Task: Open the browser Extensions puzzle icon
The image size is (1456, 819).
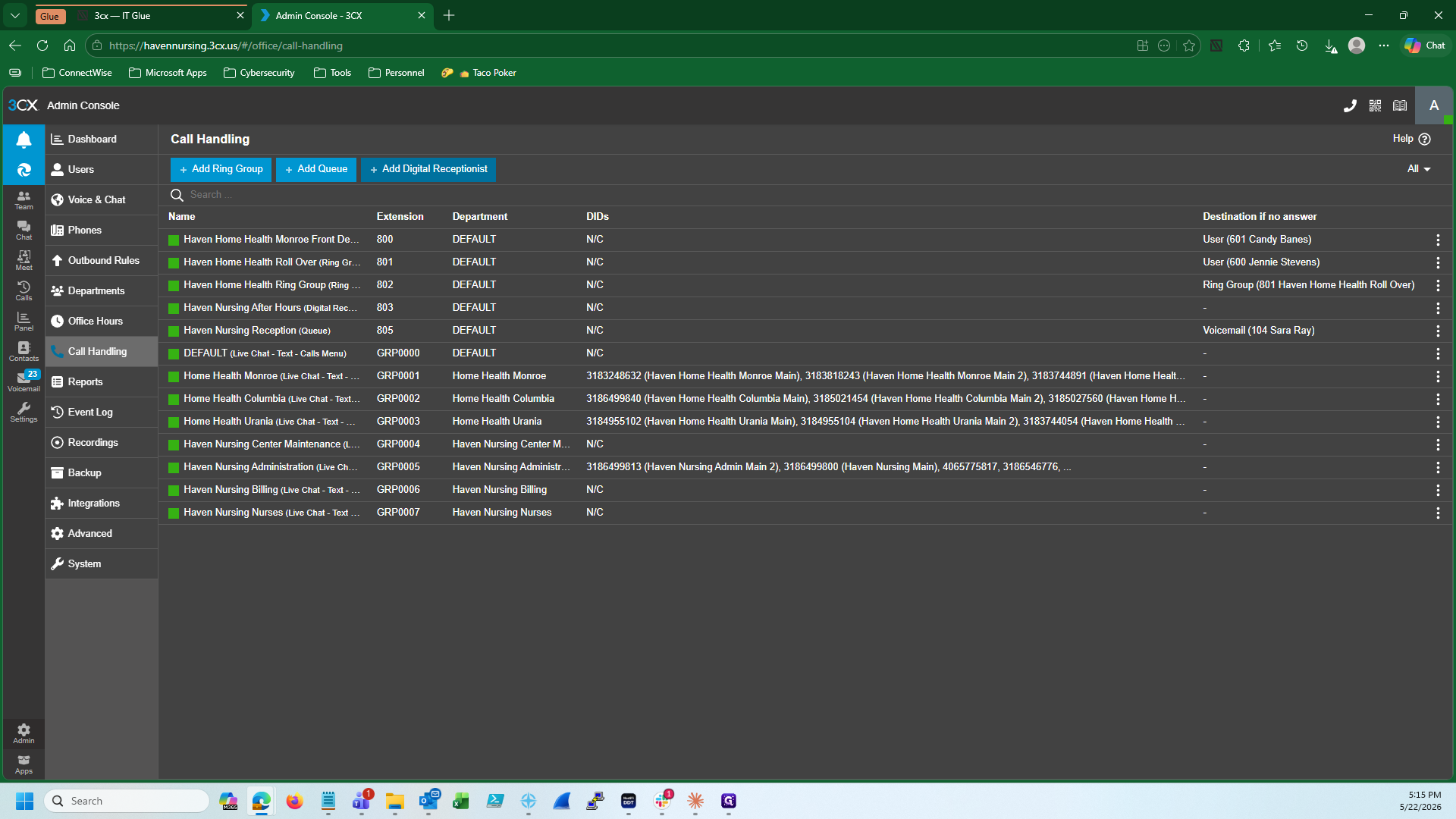Action: 1244,45
